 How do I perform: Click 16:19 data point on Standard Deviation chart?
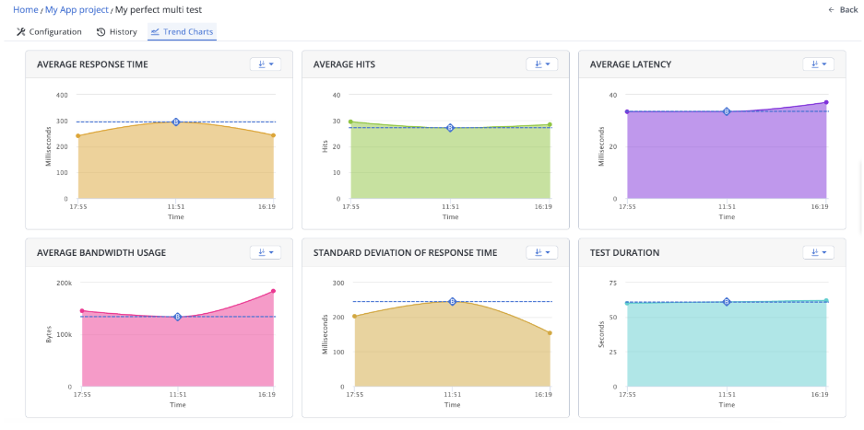550,333
